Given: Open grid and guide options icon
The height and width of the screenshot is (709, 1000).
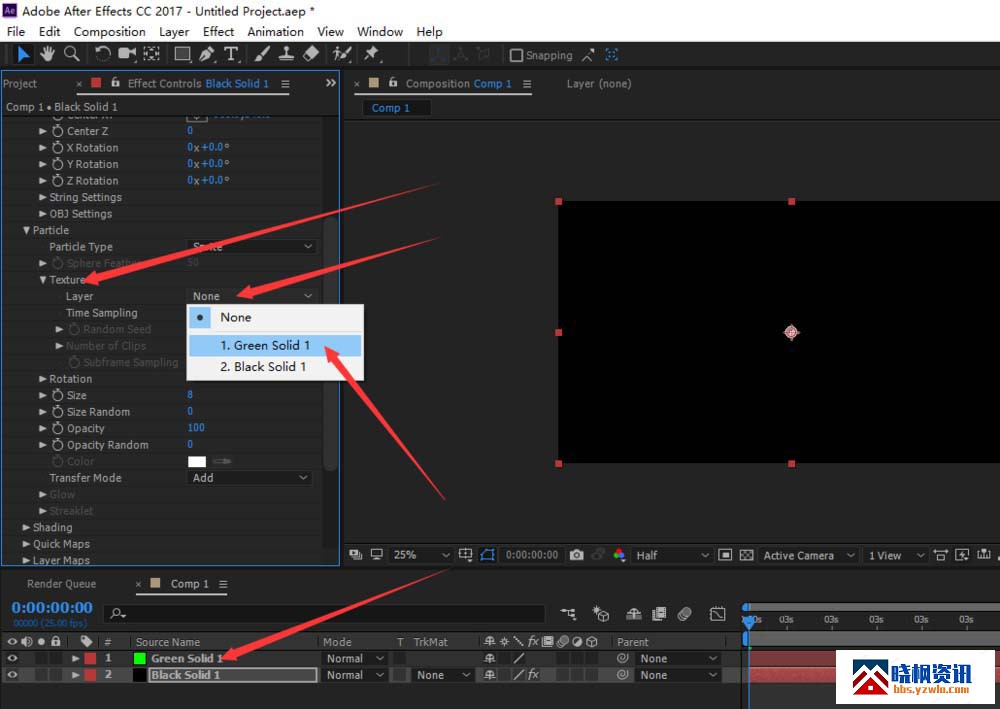Looking at the screenshot, I should tap(466, 555).
